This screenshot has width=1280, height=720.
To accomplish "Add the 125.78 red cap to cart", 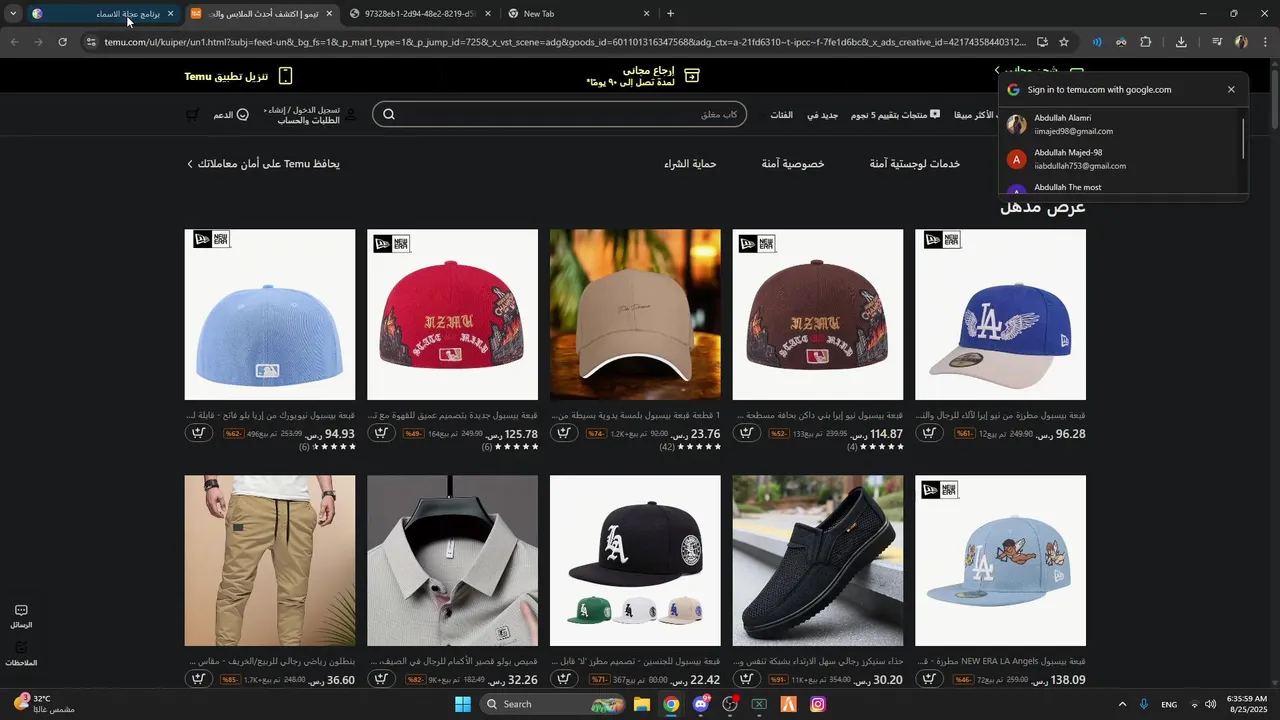I will [x=381, y=433].
